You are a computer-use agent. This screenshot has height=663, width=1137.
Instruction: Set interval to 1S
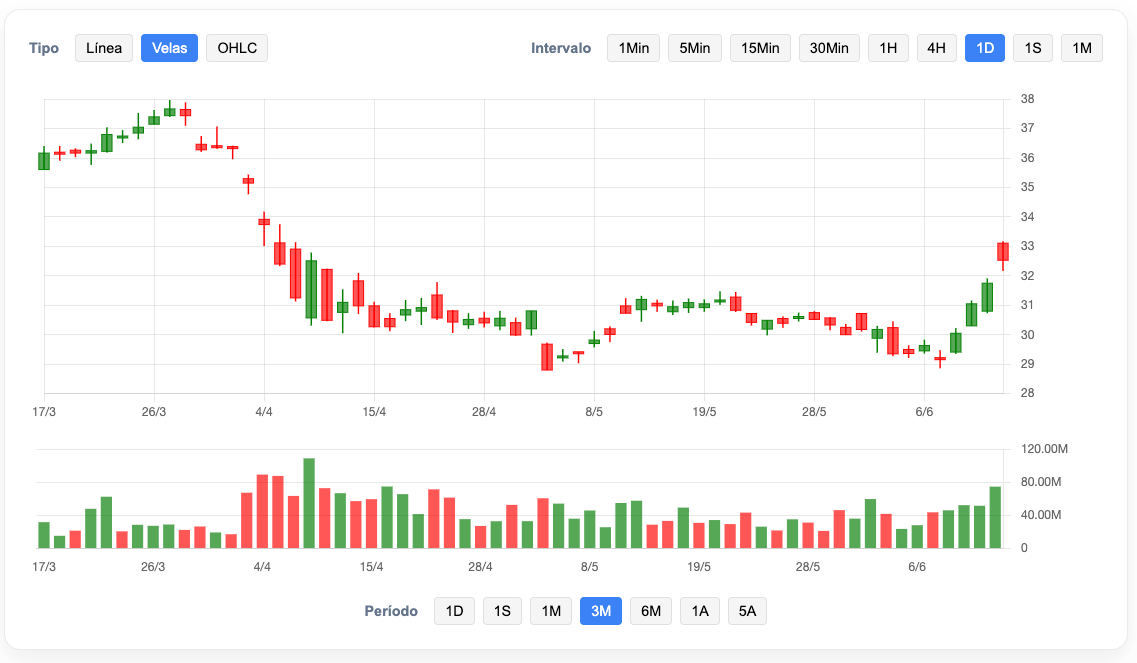1033,48
